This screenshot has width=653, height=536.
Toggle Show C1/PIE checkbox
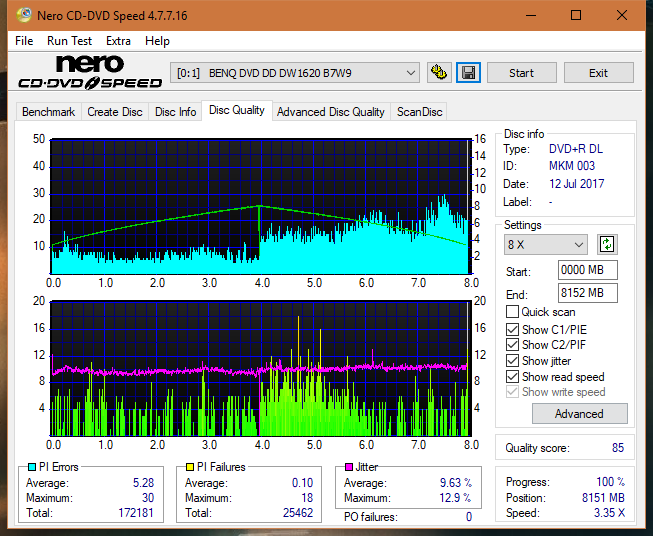(512, 329)
